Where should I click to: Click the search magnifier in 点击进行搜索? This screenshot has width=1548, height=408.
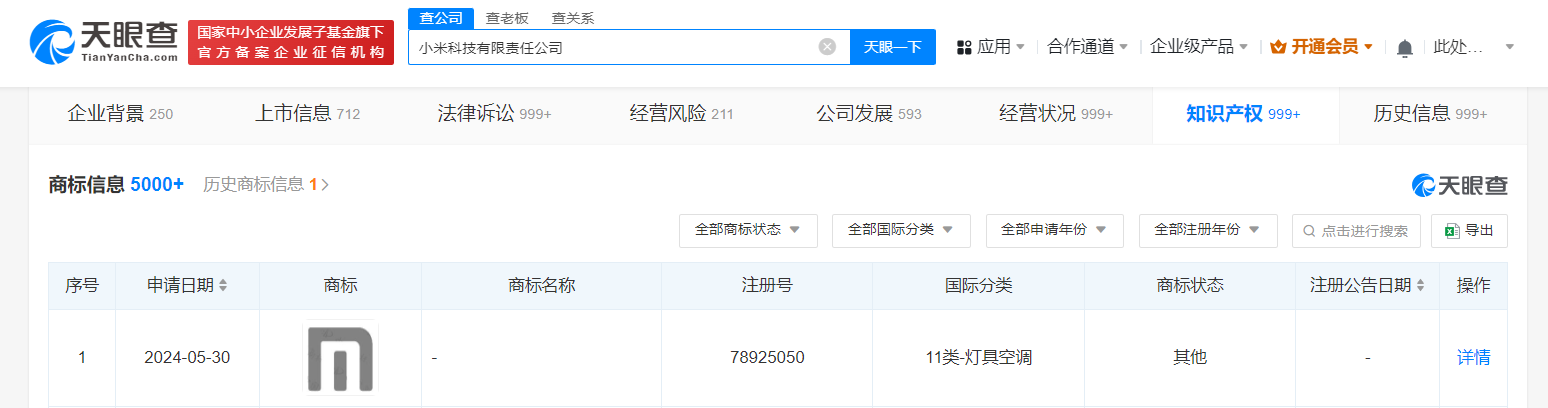click(1309, 231)
